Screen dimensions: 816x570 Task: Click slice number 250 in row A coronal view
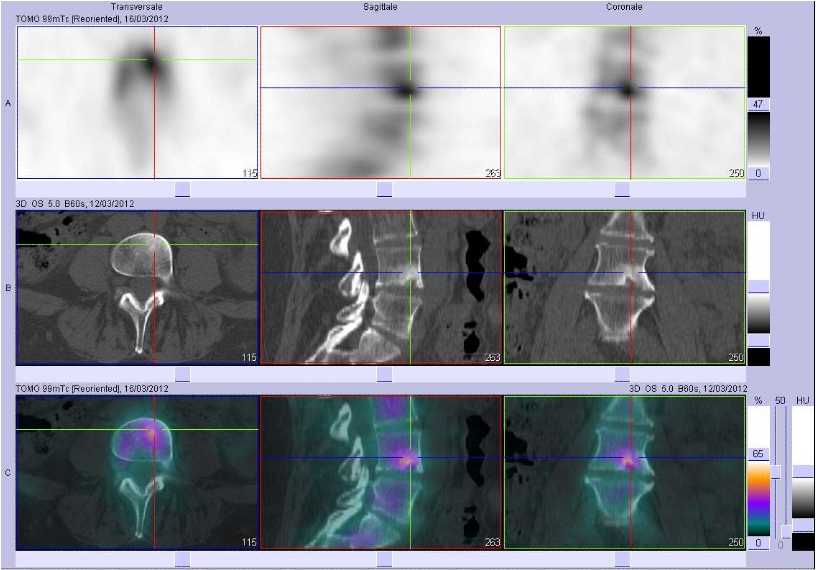pos(736,173)
